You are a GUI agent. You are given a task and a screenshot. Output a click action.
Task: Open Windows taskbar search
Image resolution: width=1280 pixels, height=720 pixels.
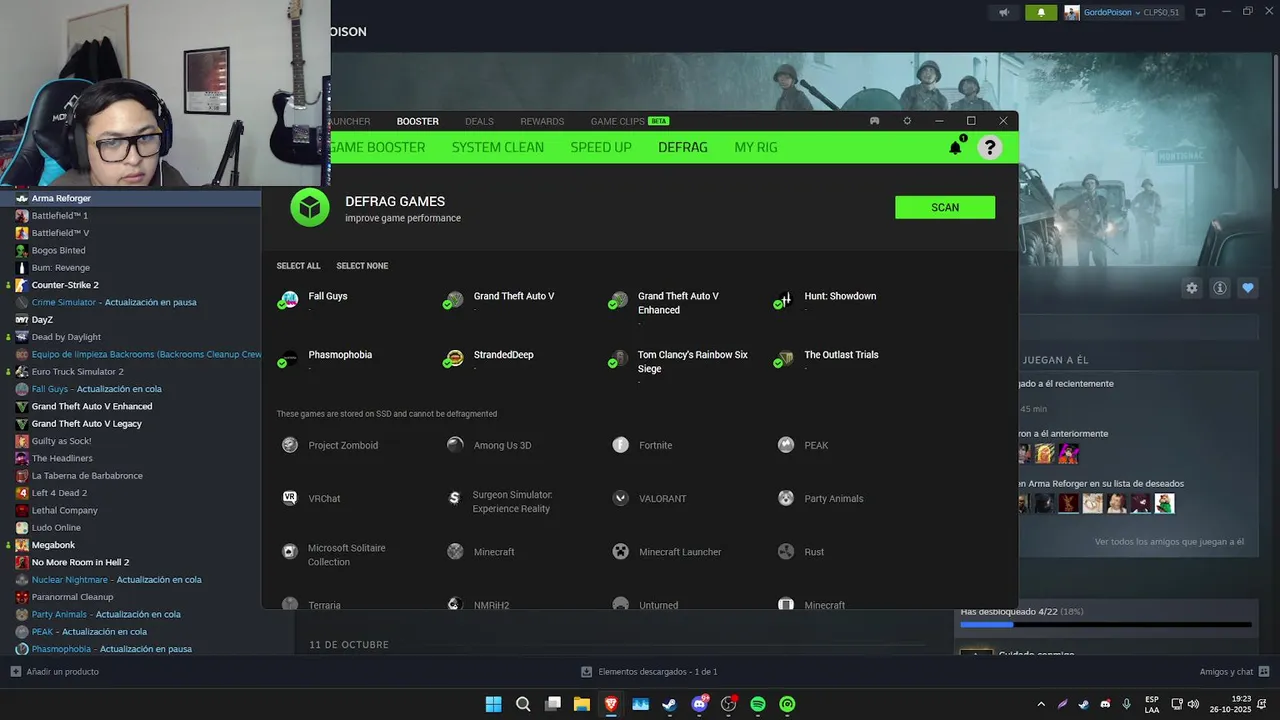coord(523,704)
